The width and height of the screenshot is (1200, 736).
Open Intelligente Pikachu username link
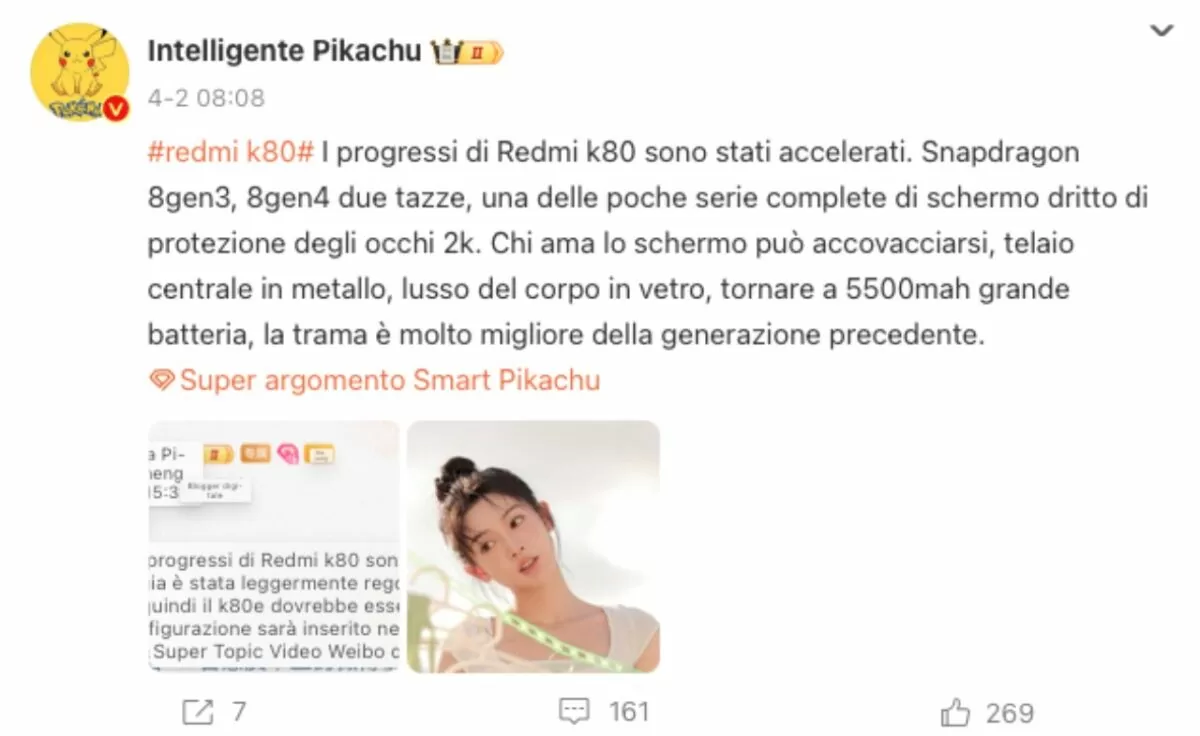[284, 52]
